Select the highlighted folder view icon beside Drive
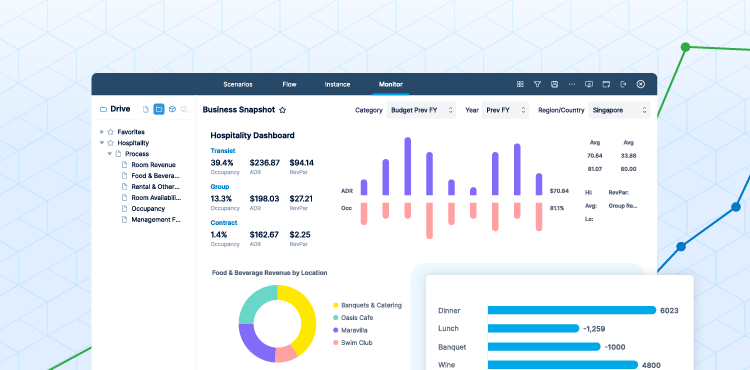This screenshot has width=750, height=370. click(x=159, y=109)
